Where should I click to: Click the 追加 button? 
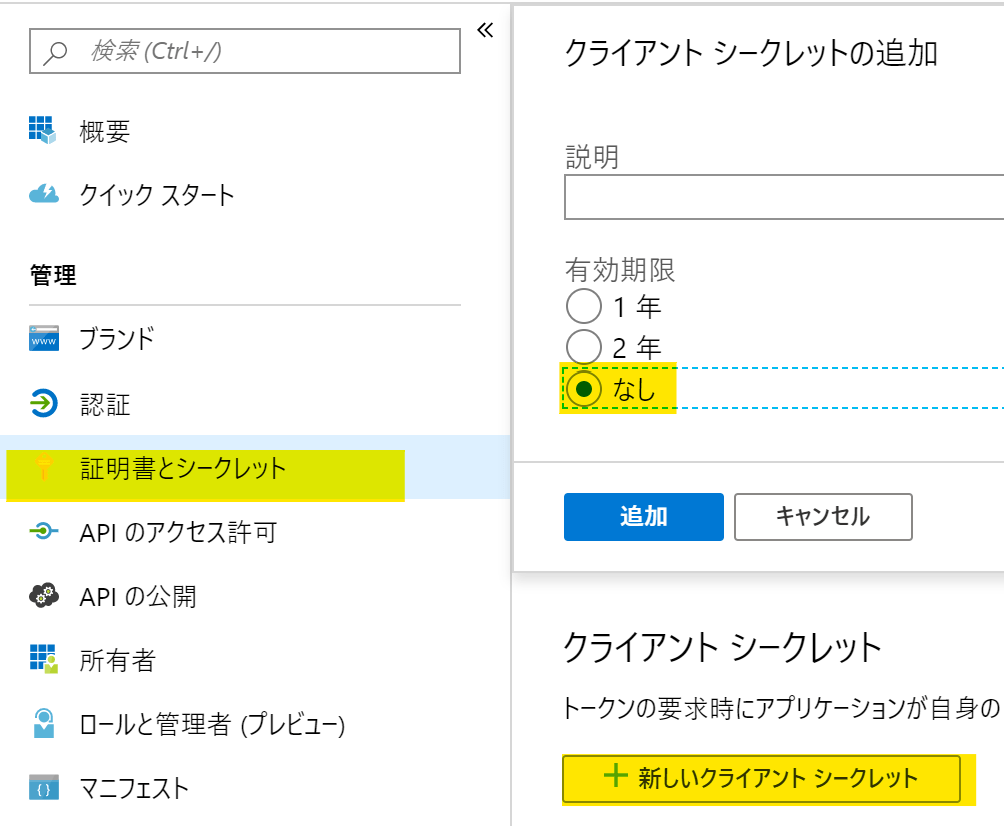pos(643,516)
